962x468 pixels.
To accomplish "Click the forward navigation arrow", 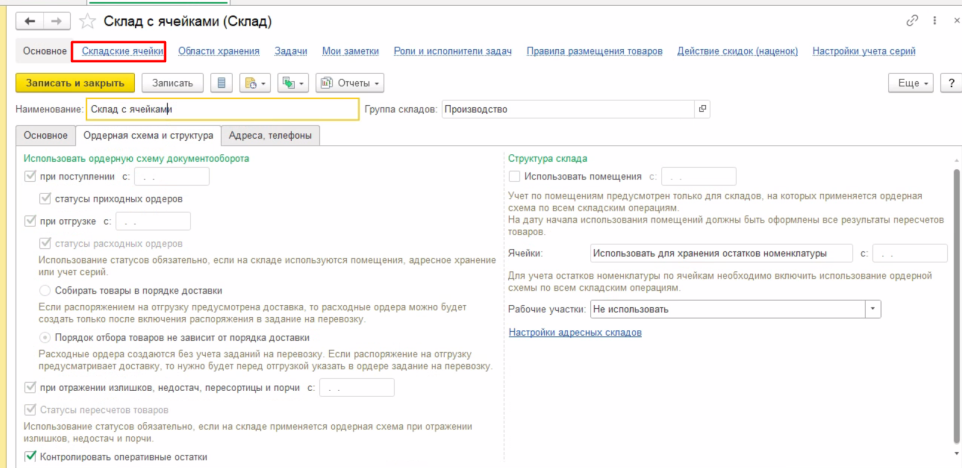I will (57, 21).
